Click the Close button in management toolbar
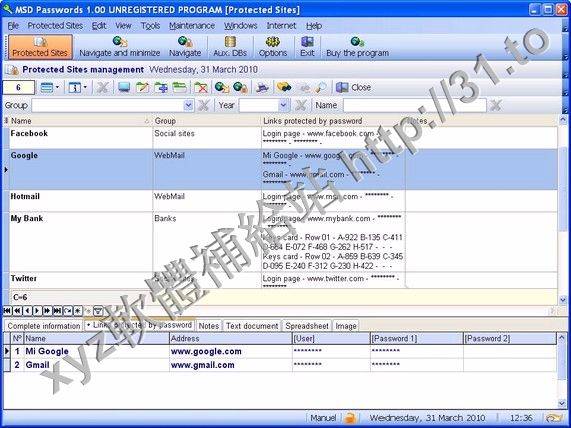The height and width of the screenshot is (428, 571). coord(353,87)
